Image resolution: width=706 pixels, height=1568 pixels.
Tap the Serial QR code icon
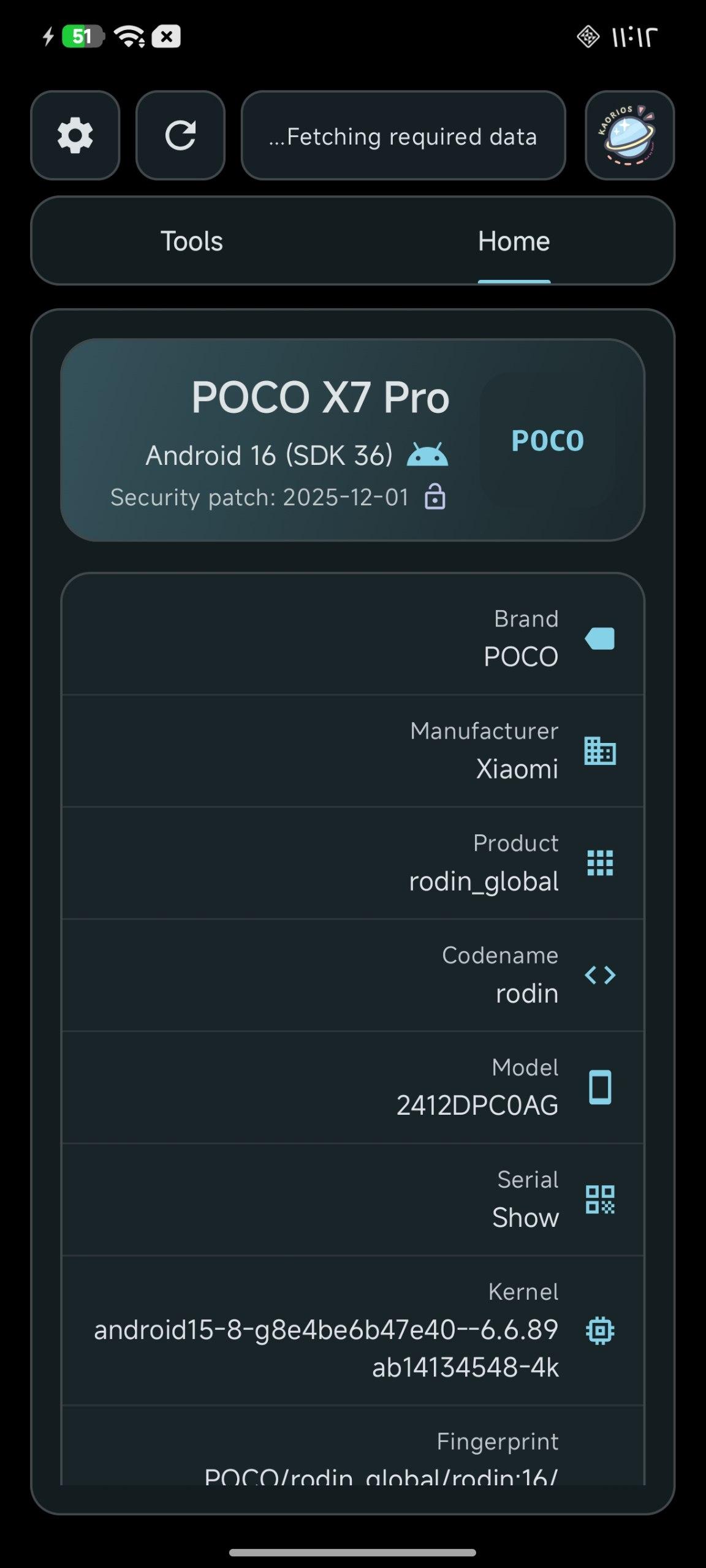(x=600, y=1199)
